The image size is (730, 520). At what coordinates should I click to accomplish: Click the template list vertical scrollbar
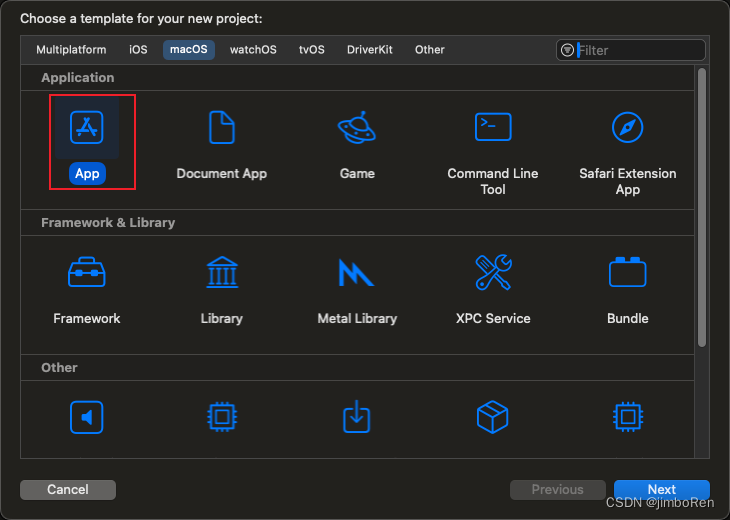pos(702,207)
